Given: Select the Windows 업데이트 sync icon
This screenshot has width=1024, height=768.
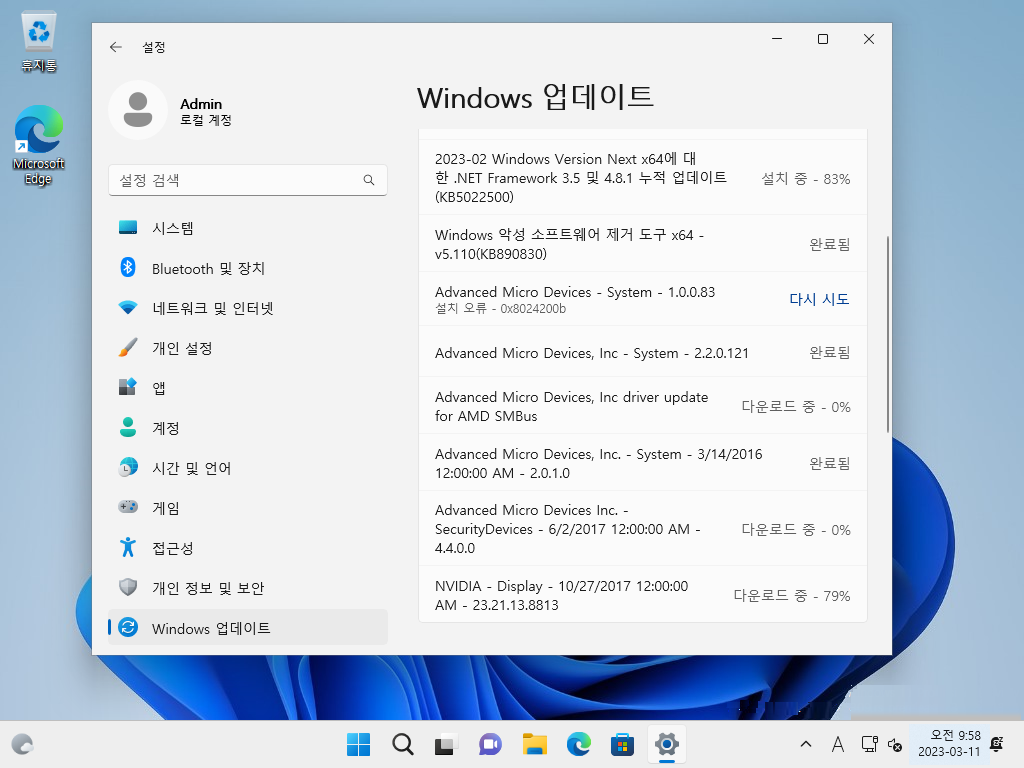Looking at the screenshot, I should click(128, 628).
